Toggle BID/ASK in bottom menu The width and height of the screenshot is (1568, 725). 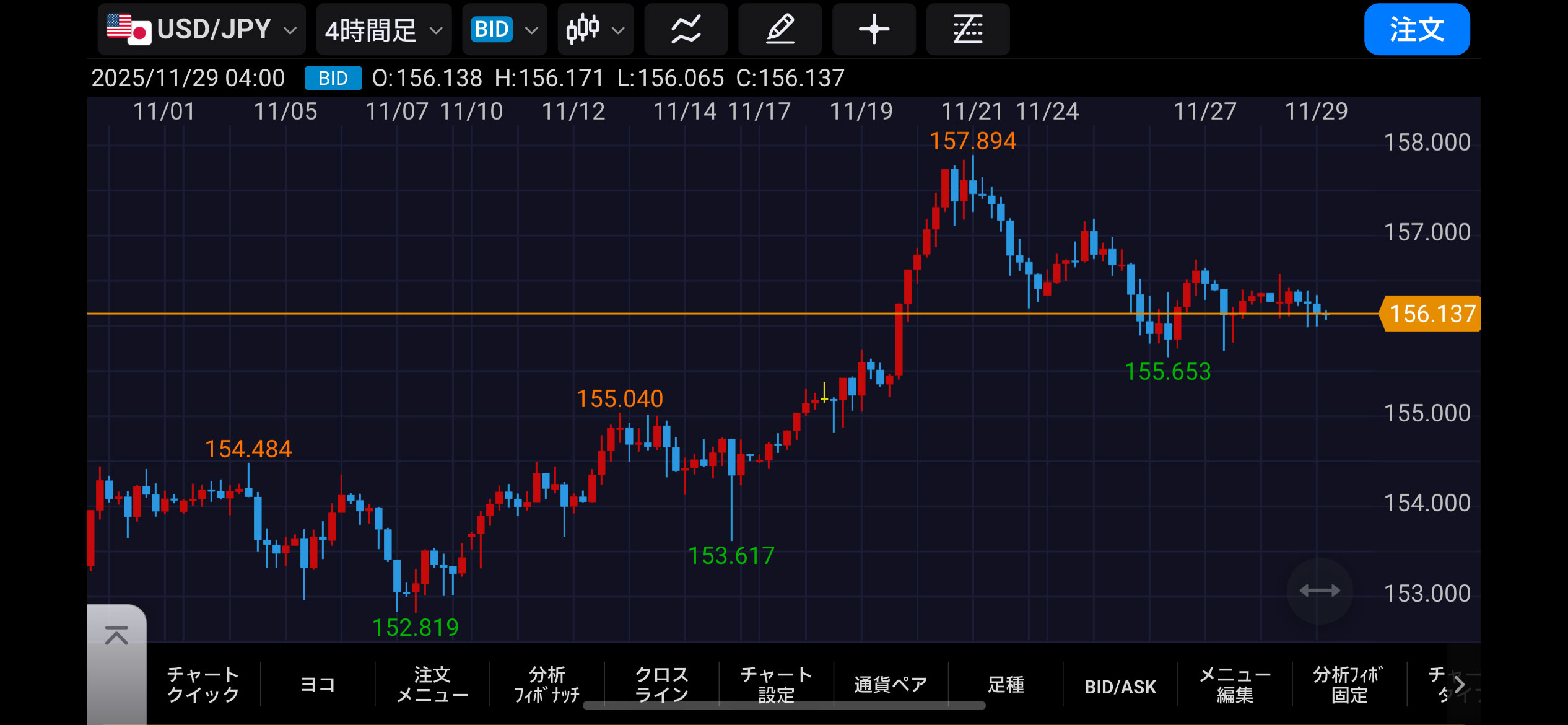pyautogui.click(x=1120, y=685)
